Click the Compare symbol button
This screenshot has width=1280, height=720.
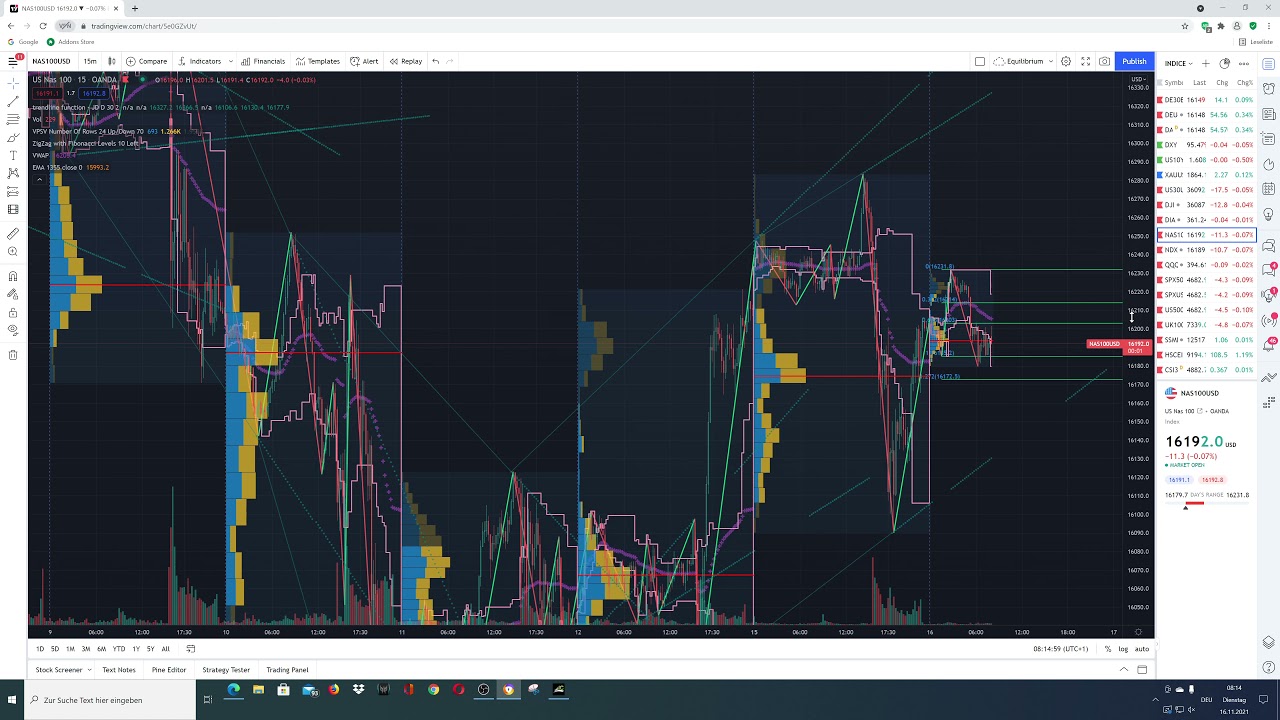click(147, 61)
